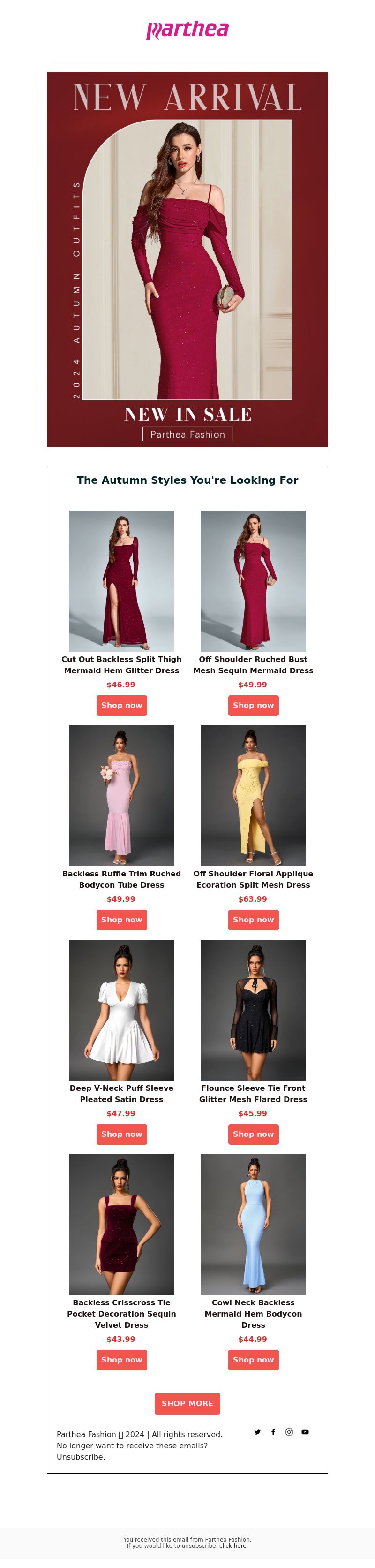Open the pink tube dress product image
375x1568 pixels.
[121, 796]
